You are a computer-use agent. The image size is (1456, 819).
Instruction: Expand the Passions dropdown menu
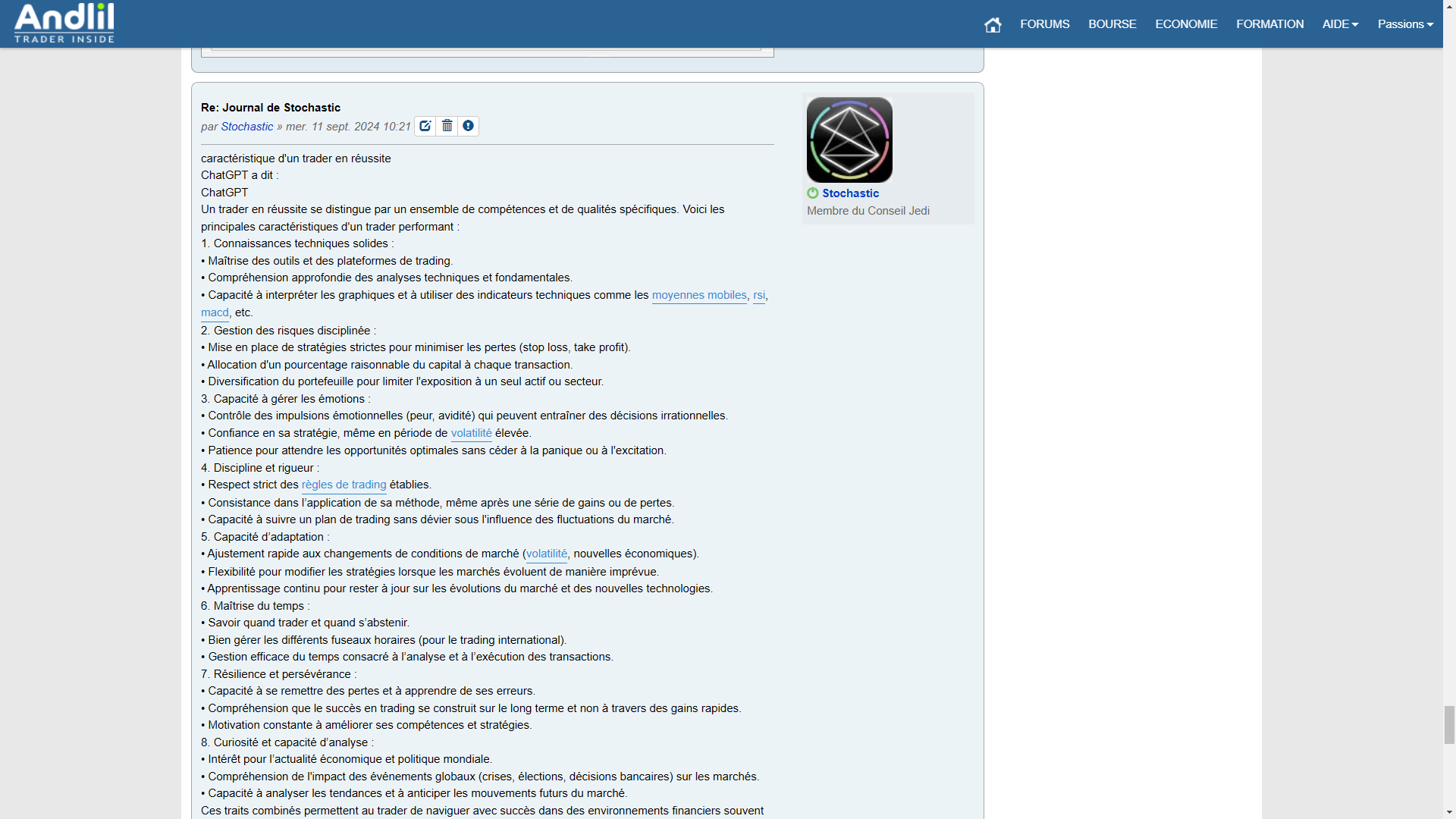click(x=1405, y=24)
